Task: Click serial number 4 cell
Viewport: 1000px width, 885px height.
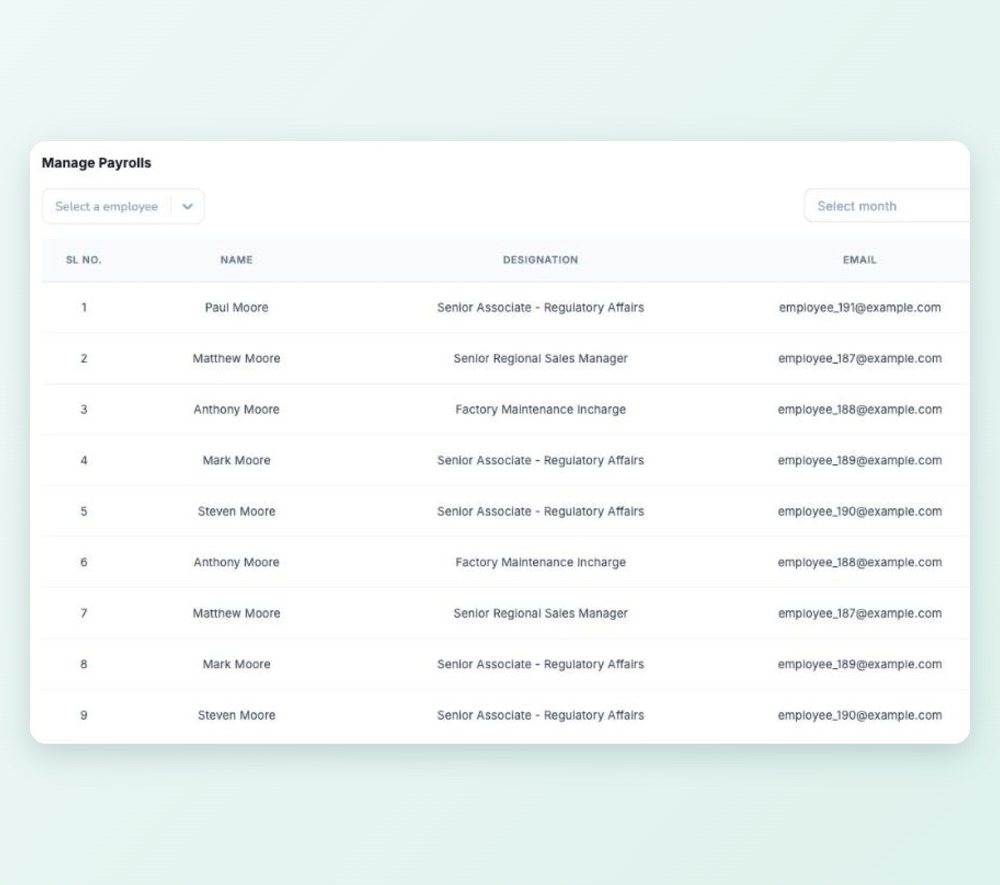Action: coord(84,460)
